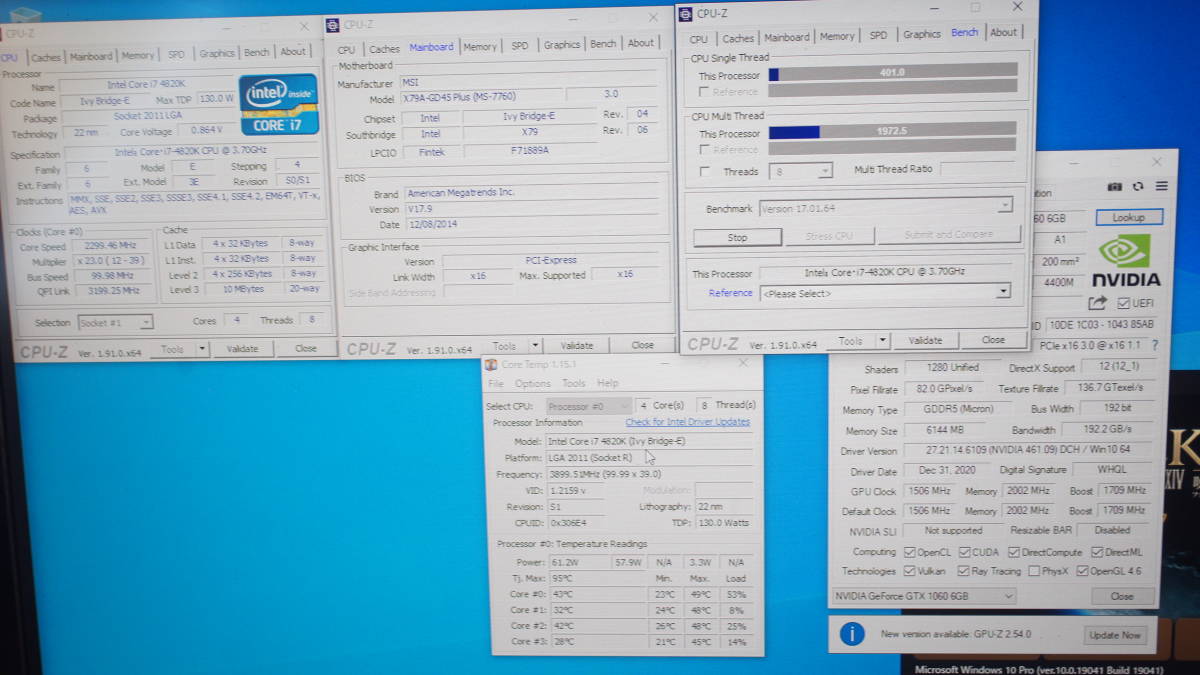Toggle the UEFI checkbox in GPU-Z
Screen dimensions: 1200x675
[1124, 303]
